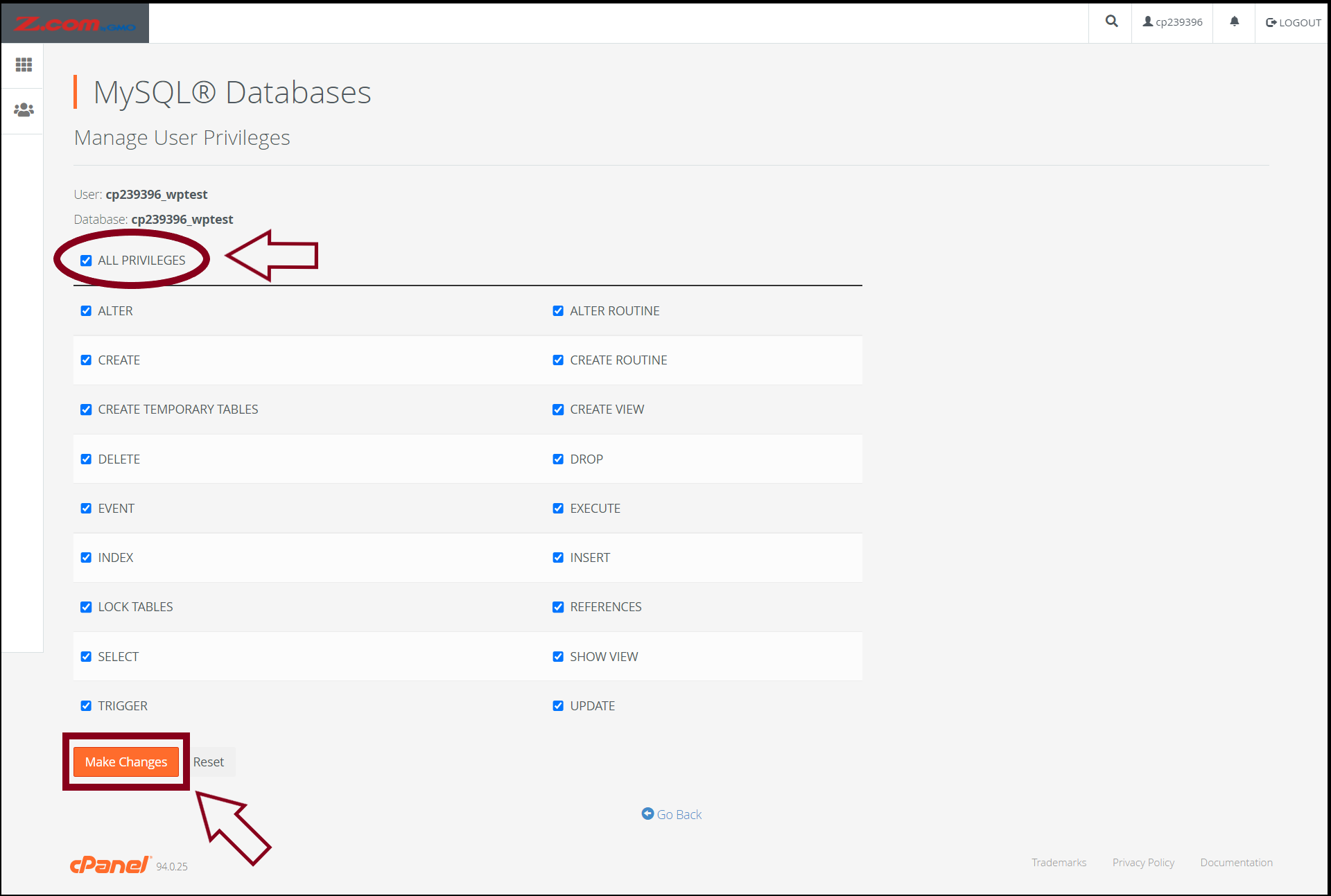The image size is (1331, 896).
Task: Open the home grid icon in sidebar
Action: point(24,65)
